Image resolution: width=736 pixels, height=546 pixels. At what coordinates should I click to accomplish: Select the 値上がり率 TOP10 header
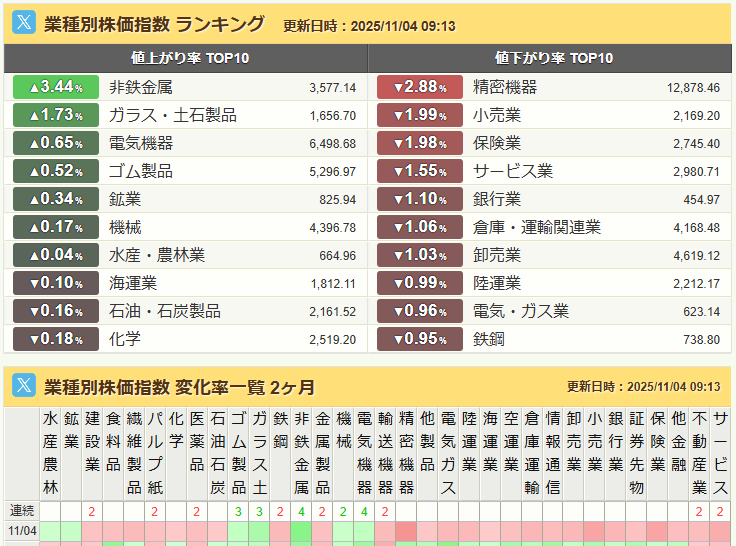(186, 58)
